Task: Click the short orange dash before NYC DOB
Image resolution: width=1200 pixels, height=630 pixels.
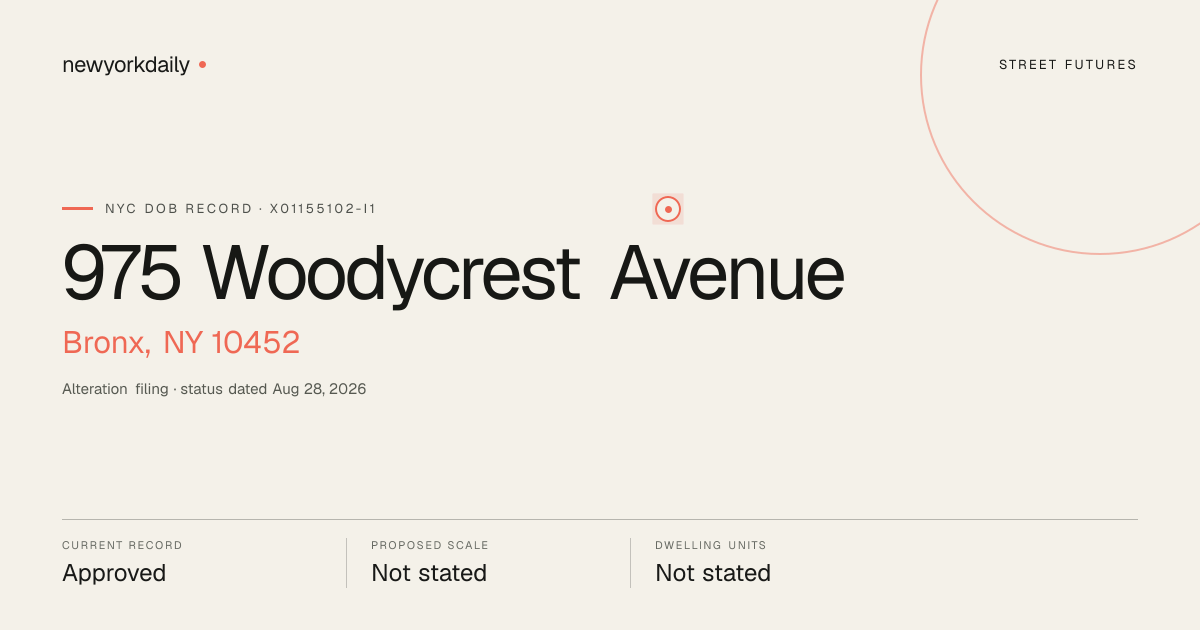Action: click(77, 209)
